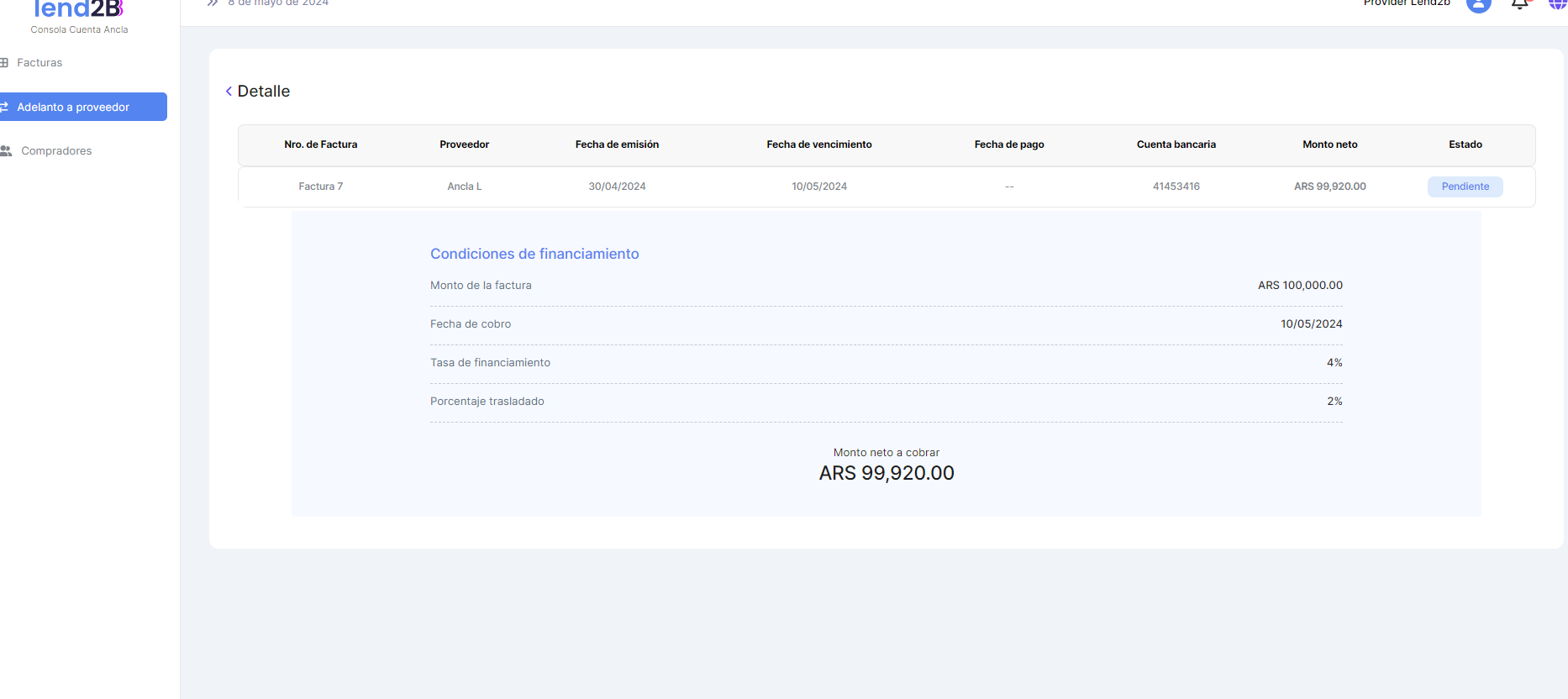
Task: Click the user profile avatar icon
Action: [1478, 4]
